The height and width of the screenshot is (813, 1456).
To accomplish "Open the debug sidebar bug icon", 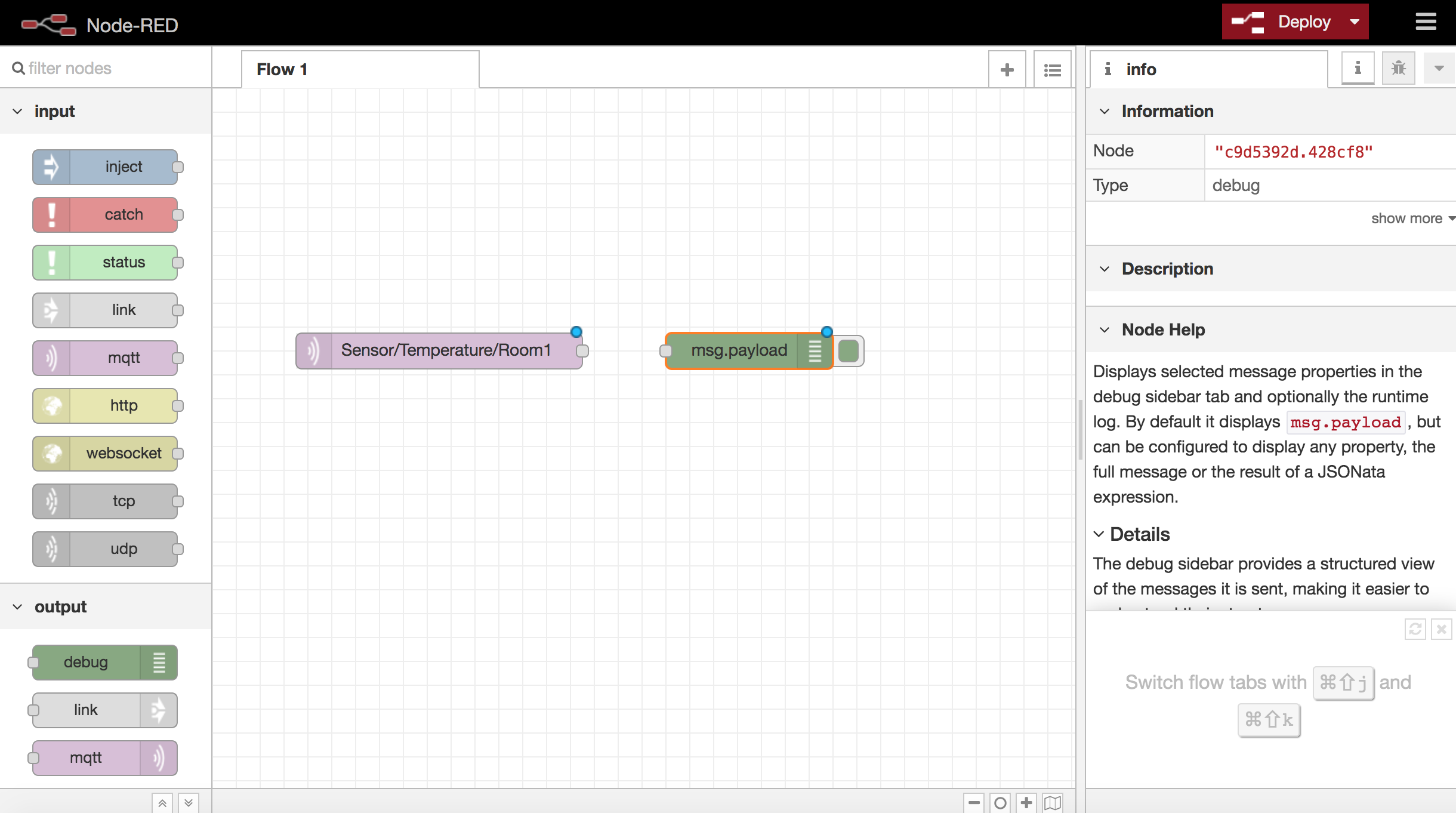I will 1399,68.
